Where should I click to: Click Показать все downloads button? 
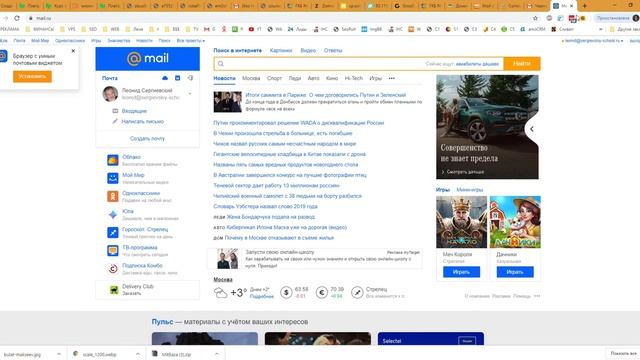(x=623, y=353)
